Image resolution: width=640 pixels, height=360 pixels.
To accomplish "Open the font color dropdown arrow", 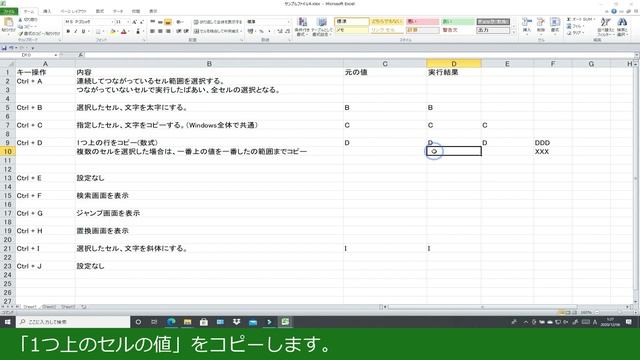I will 129,31.
